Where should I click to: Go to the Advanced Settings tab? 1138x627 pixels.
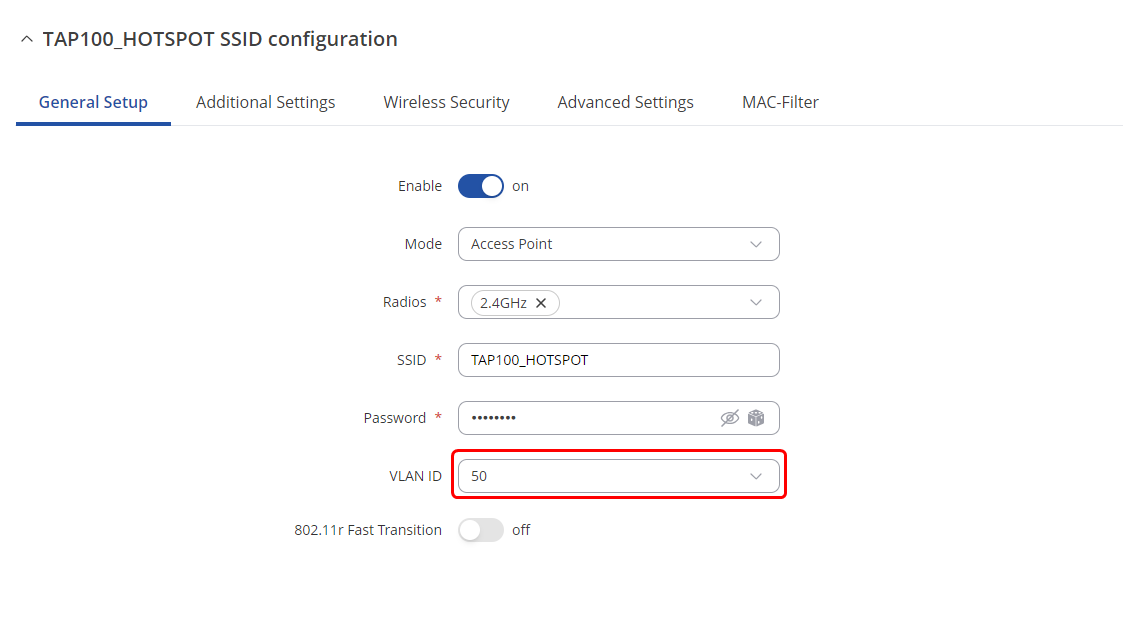(x=625, y=102)
